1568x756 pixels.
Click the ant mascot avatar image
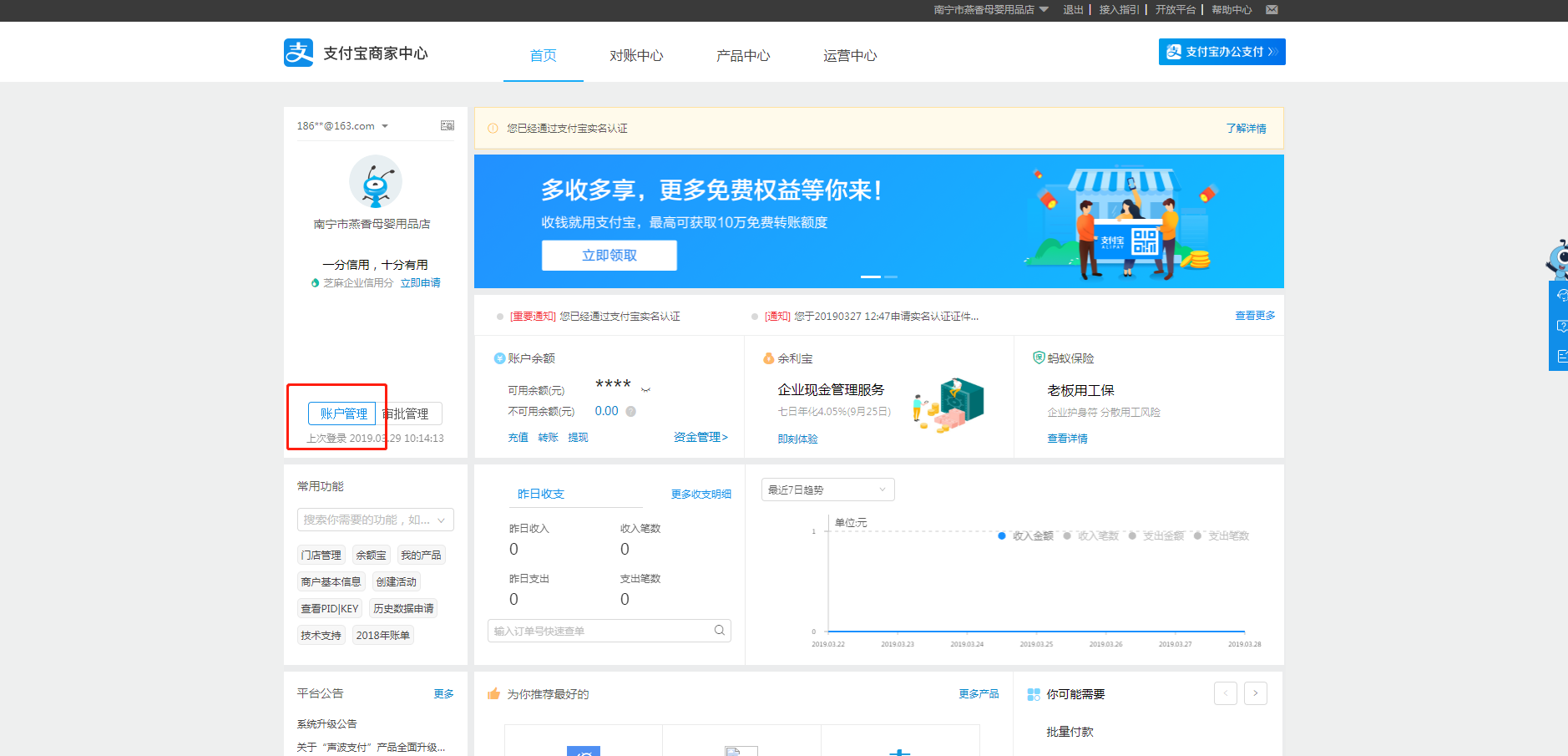[x=376, y=181]
